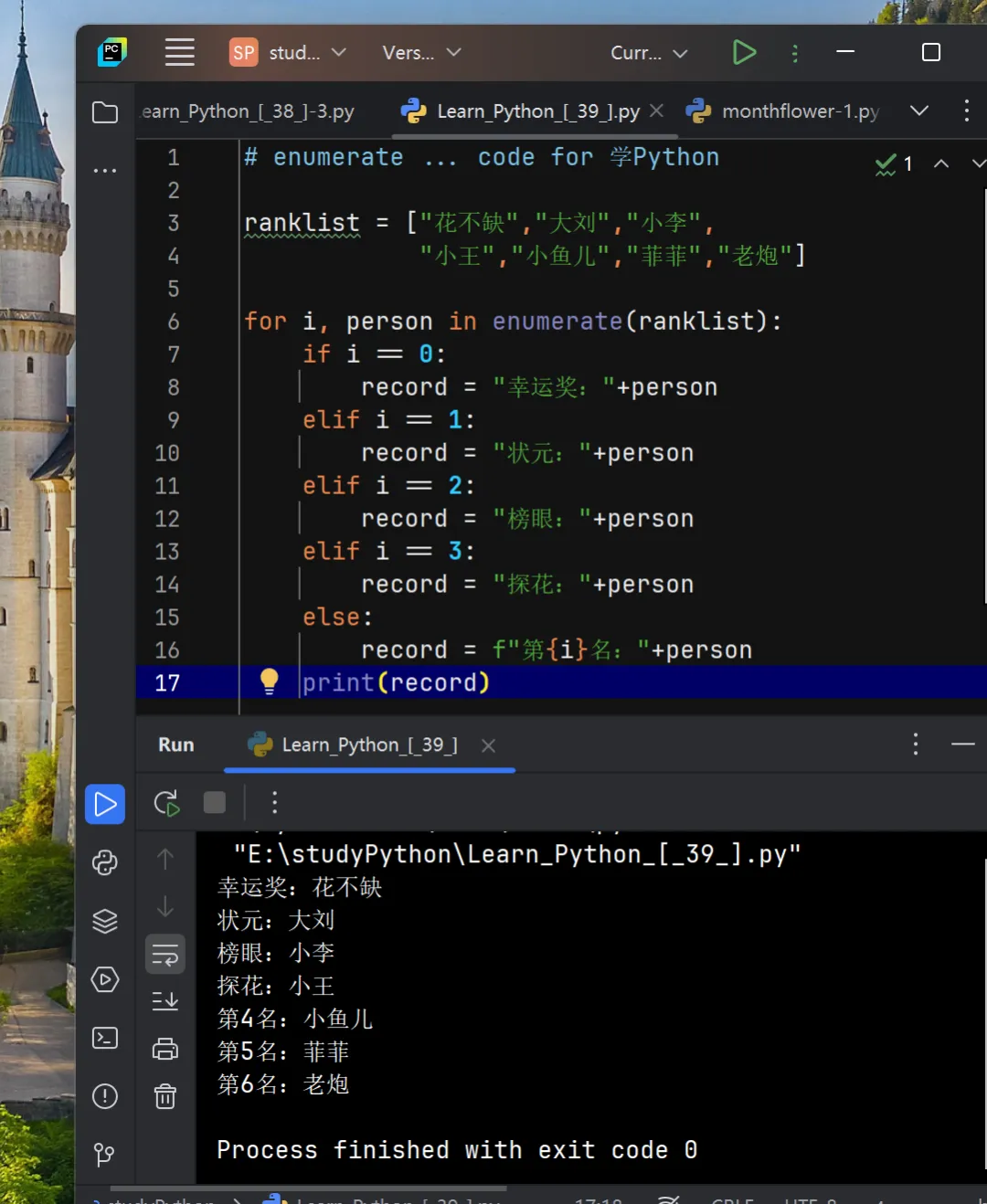The image size is (987, 1204).
Task: Toggle soft-wrap in console output
Action: 165,955
